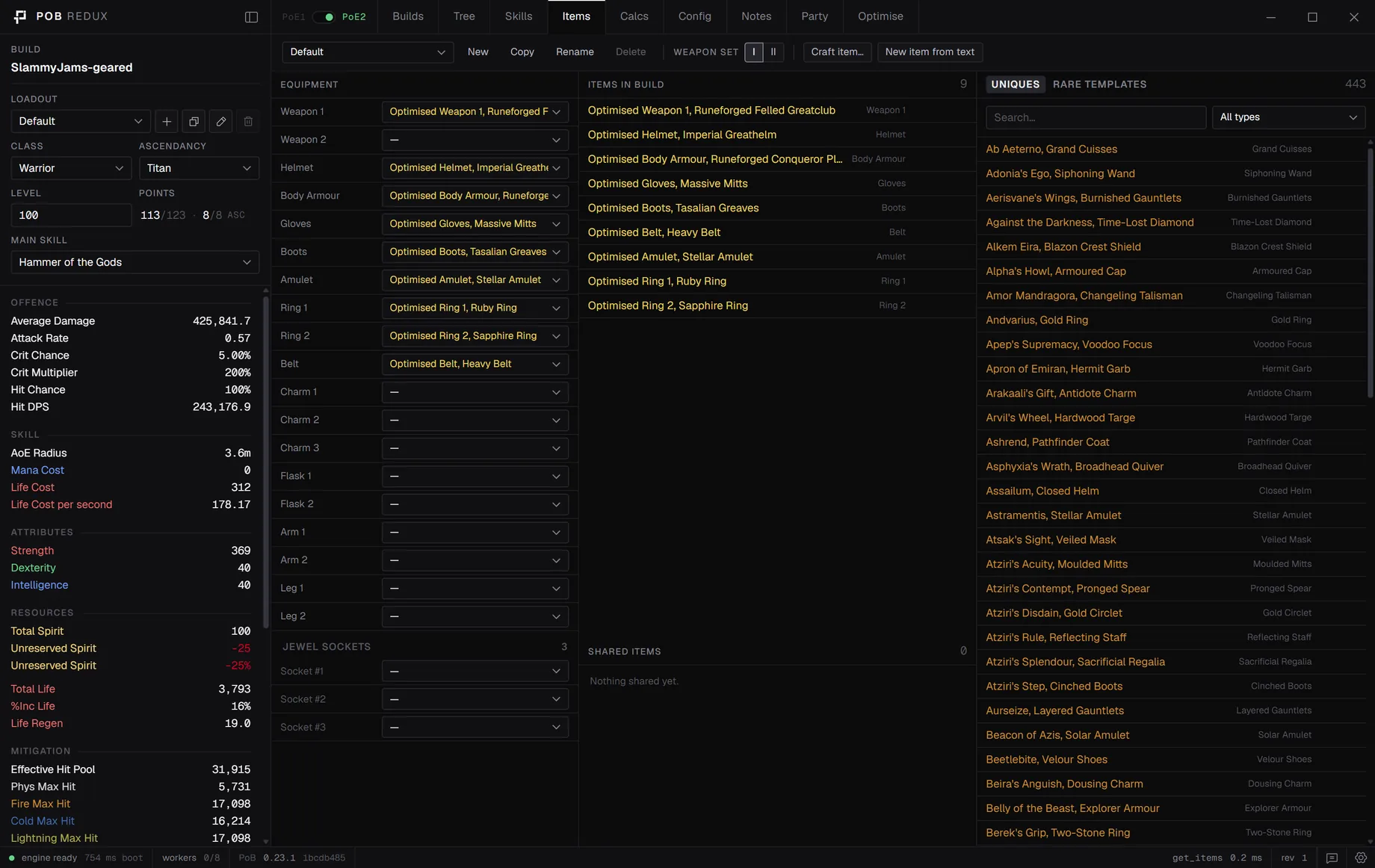
Task: Delete loadout using the trash icon
Action: point(248,121)
